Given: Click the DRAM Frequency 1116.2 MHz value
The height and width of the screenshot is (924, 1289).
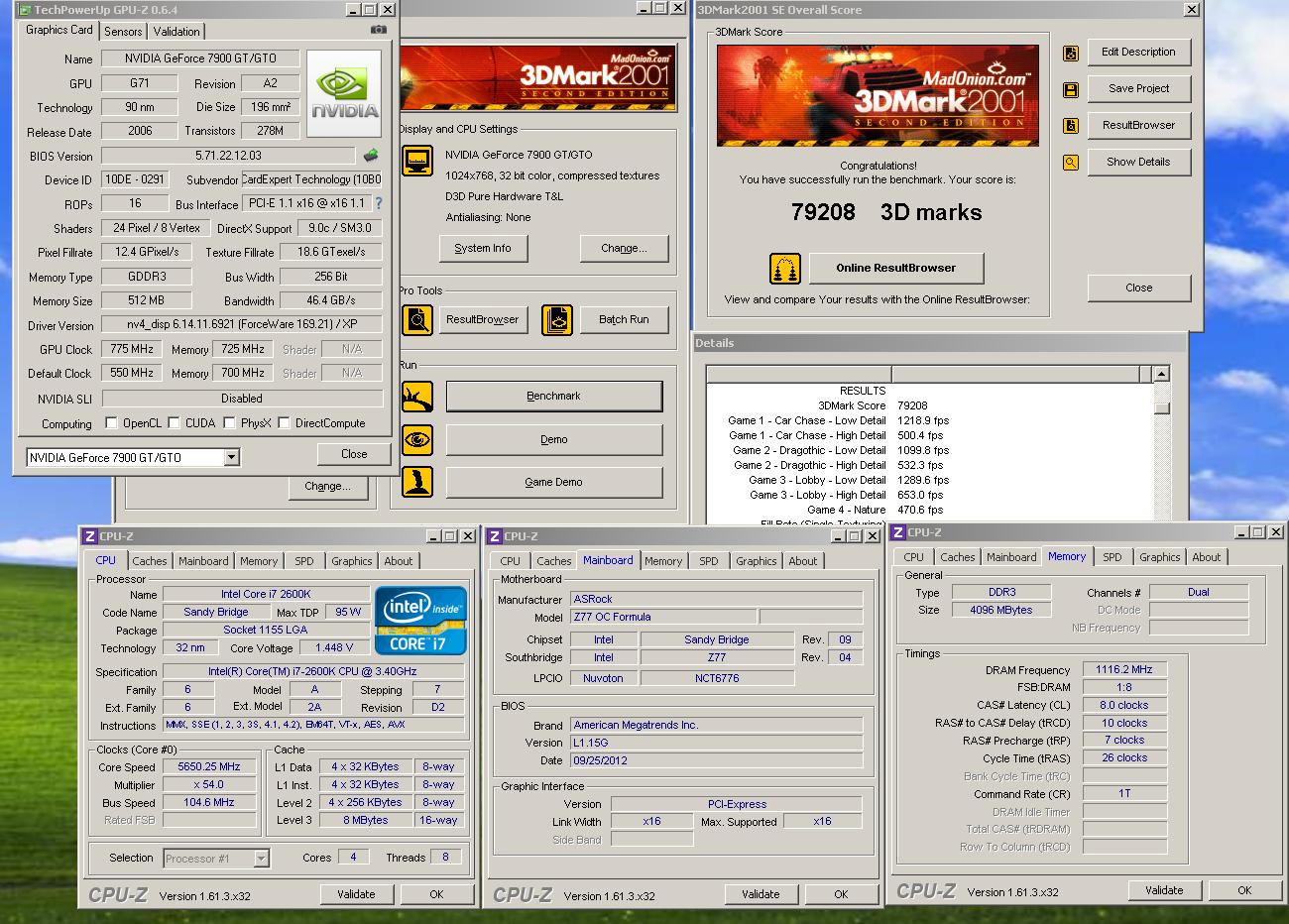Looking at the screenshot, I should coord(1124,669).
